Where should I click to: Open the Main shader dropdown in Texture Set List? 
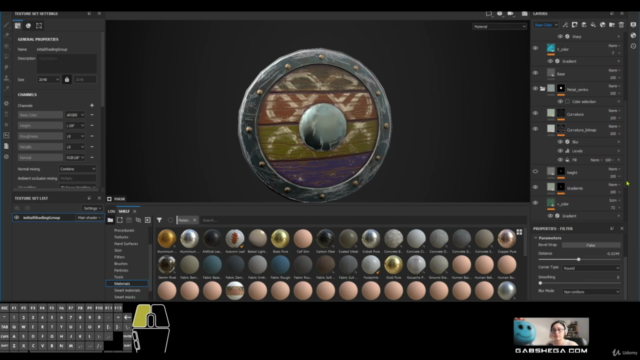[89, 218]
